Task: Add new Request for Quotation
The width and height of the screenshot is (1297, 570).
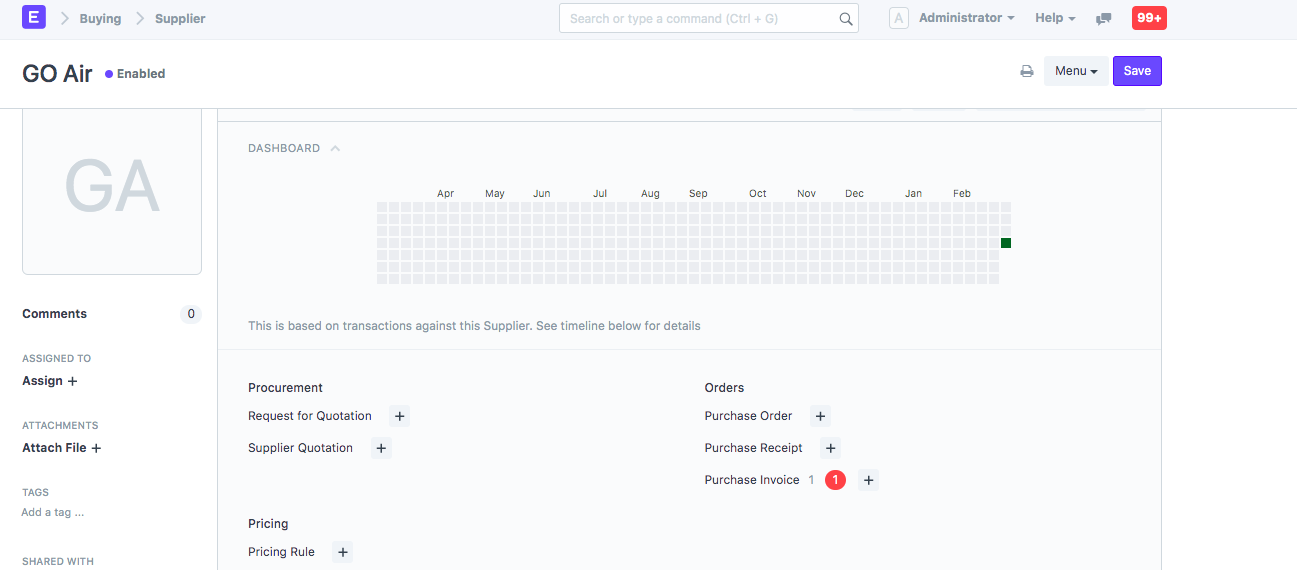Action: (399, 416)
